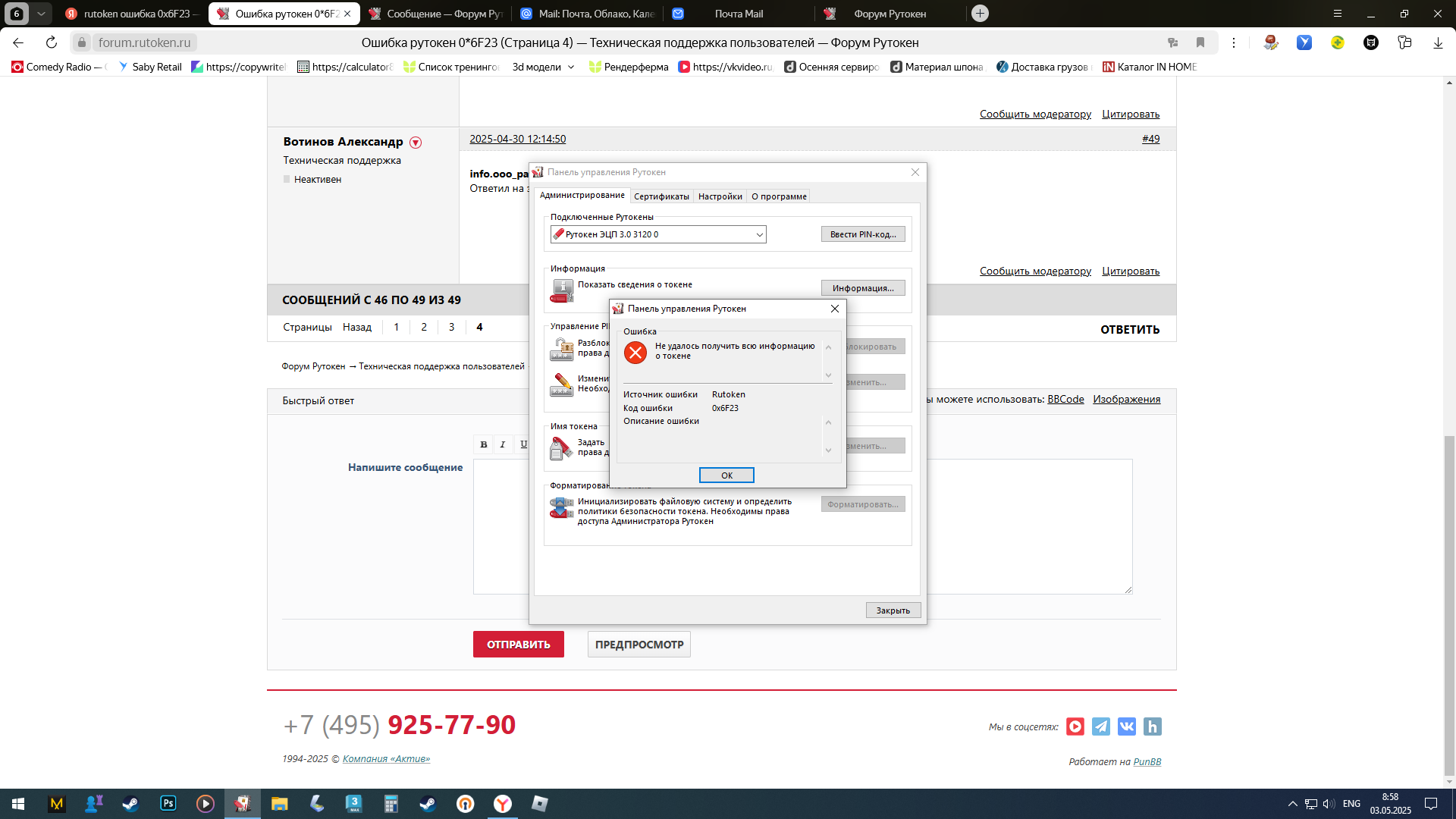Viewport: 1456px width, 819px height.
Task: Click post timestamp 2025-04-30 12:14:50
Action: point(517,139)
